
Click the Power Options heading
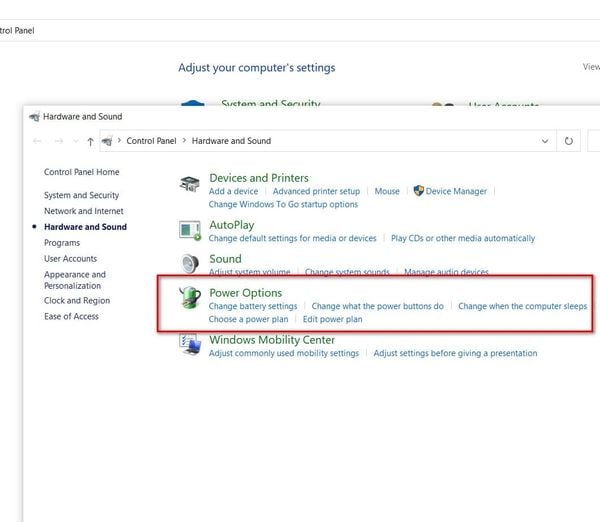pyautogui.click(x=245, y=293)
